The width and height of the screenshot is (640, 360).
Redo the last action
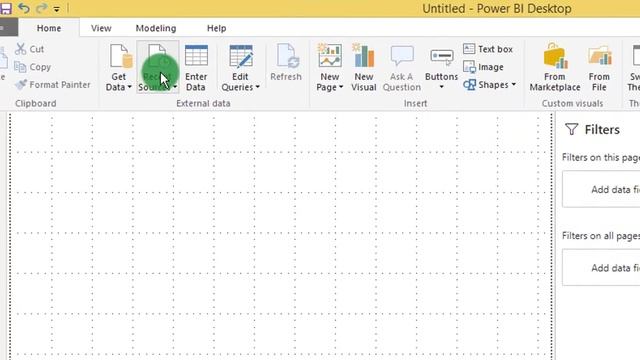coord(41,8)
